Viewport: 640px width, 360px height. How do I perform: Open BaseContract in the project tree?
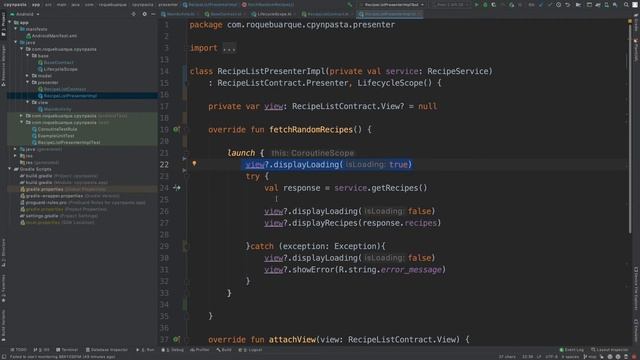[x=56, y=62]
